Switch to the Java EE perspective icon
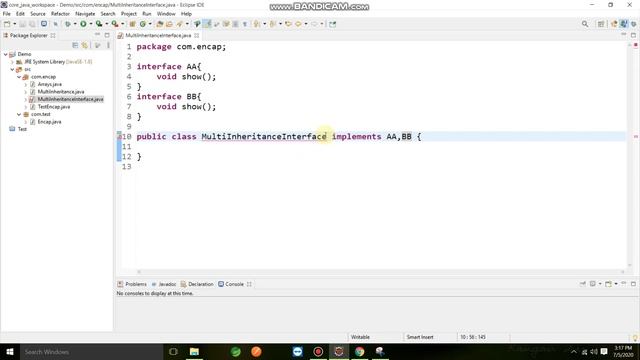The height and width of the screenshot is (360, 640). point(614,24)
